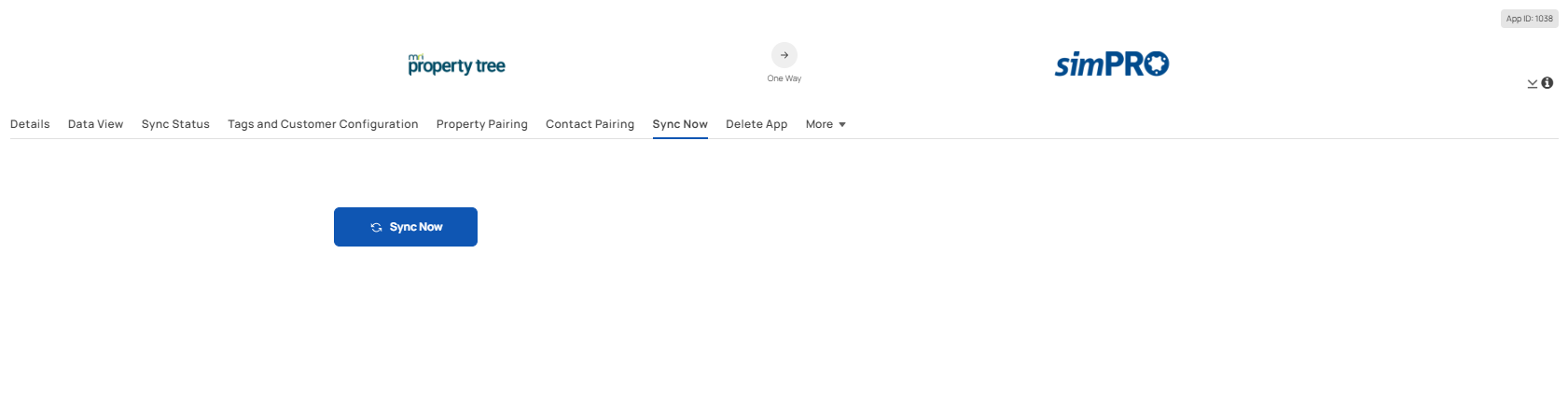Viewport: 1568px width, 409px height.
Task: Click the One Way label text
Action: point(784,78)
